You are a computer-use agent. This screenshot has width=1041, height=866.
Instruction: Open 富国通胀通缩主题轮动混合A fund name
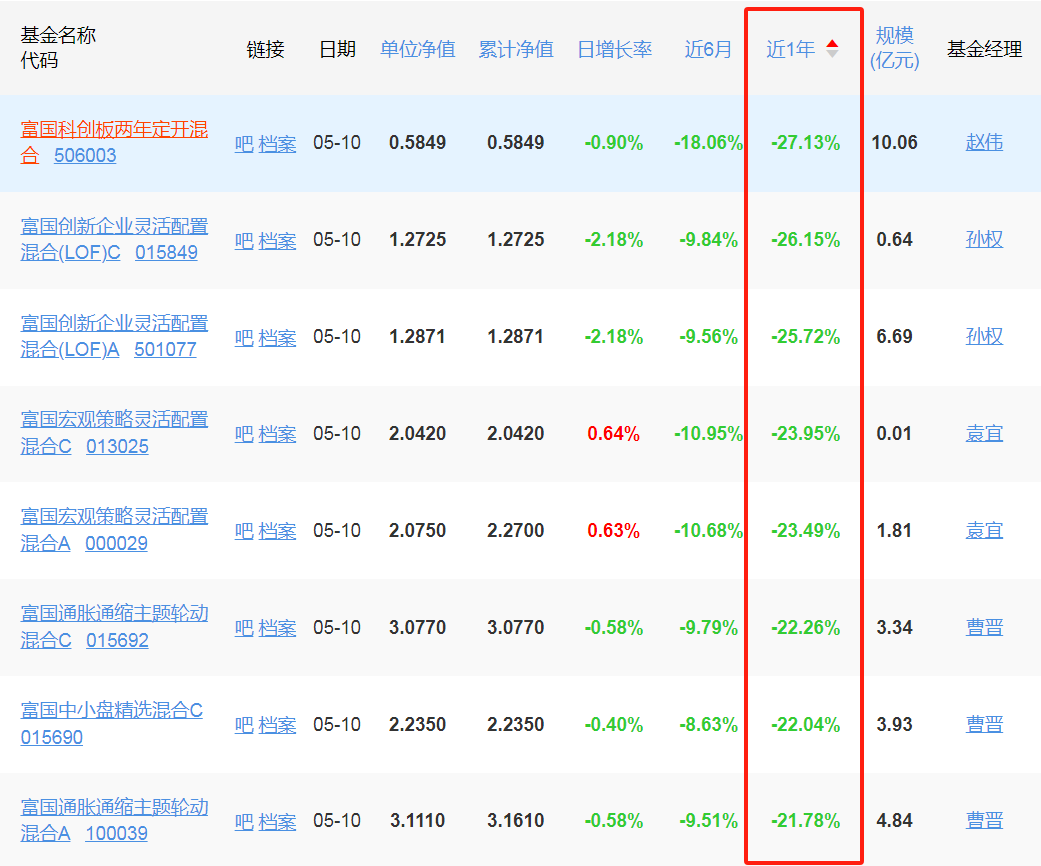[114, 820]
